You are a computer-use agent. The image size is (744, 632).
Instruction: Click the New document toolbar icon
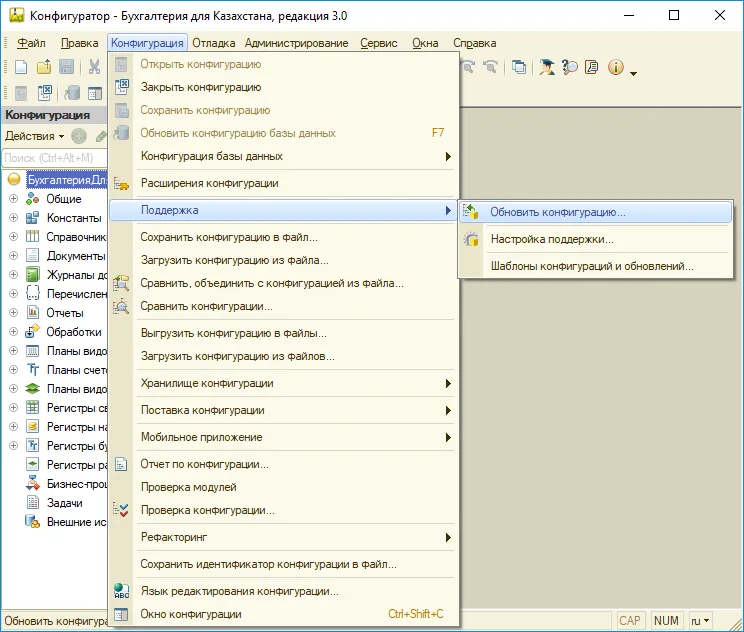click(x=21, y=67)
